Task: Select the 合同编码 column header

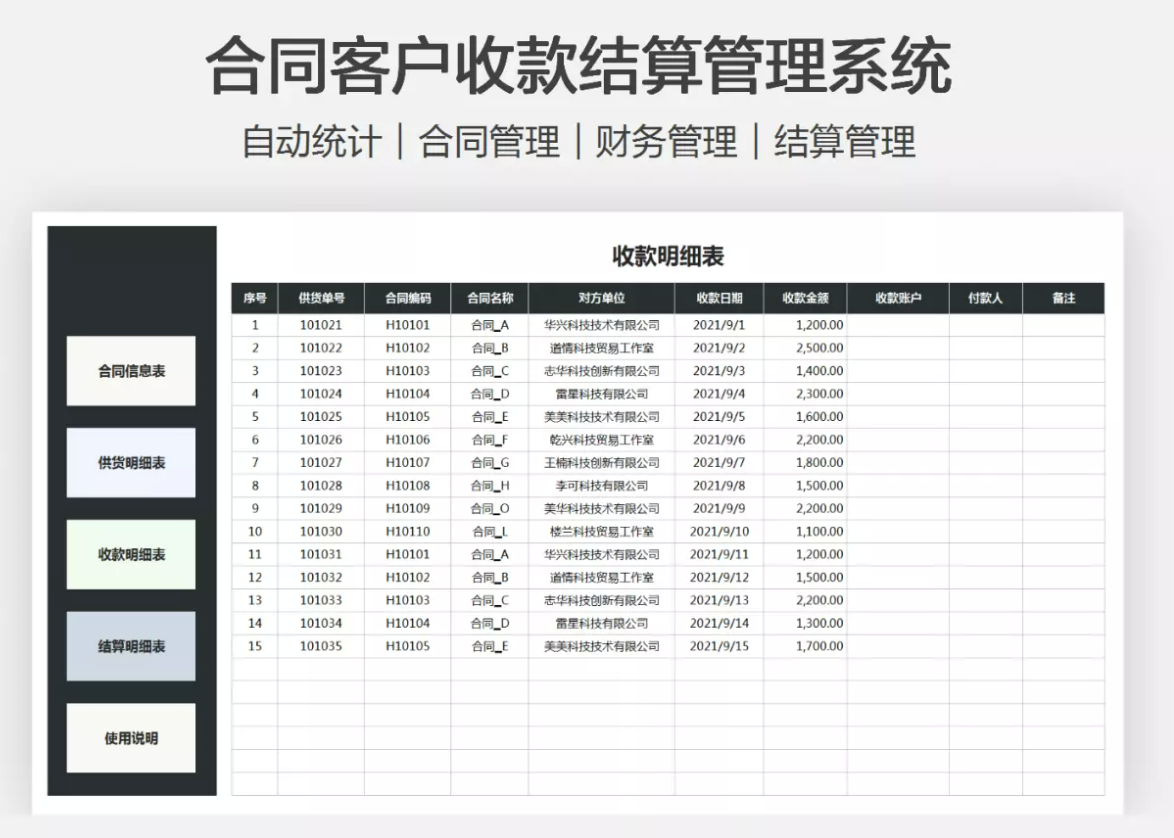Action: 407,298
